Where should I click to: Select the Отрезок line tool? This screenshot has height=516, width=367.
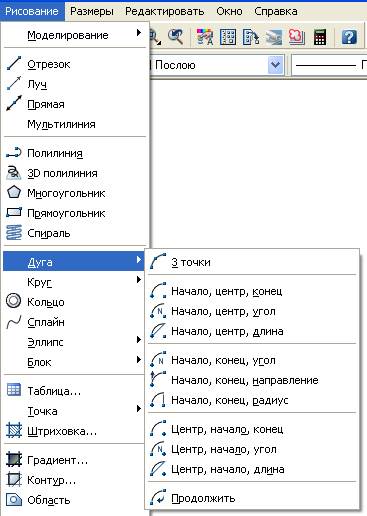75,64
